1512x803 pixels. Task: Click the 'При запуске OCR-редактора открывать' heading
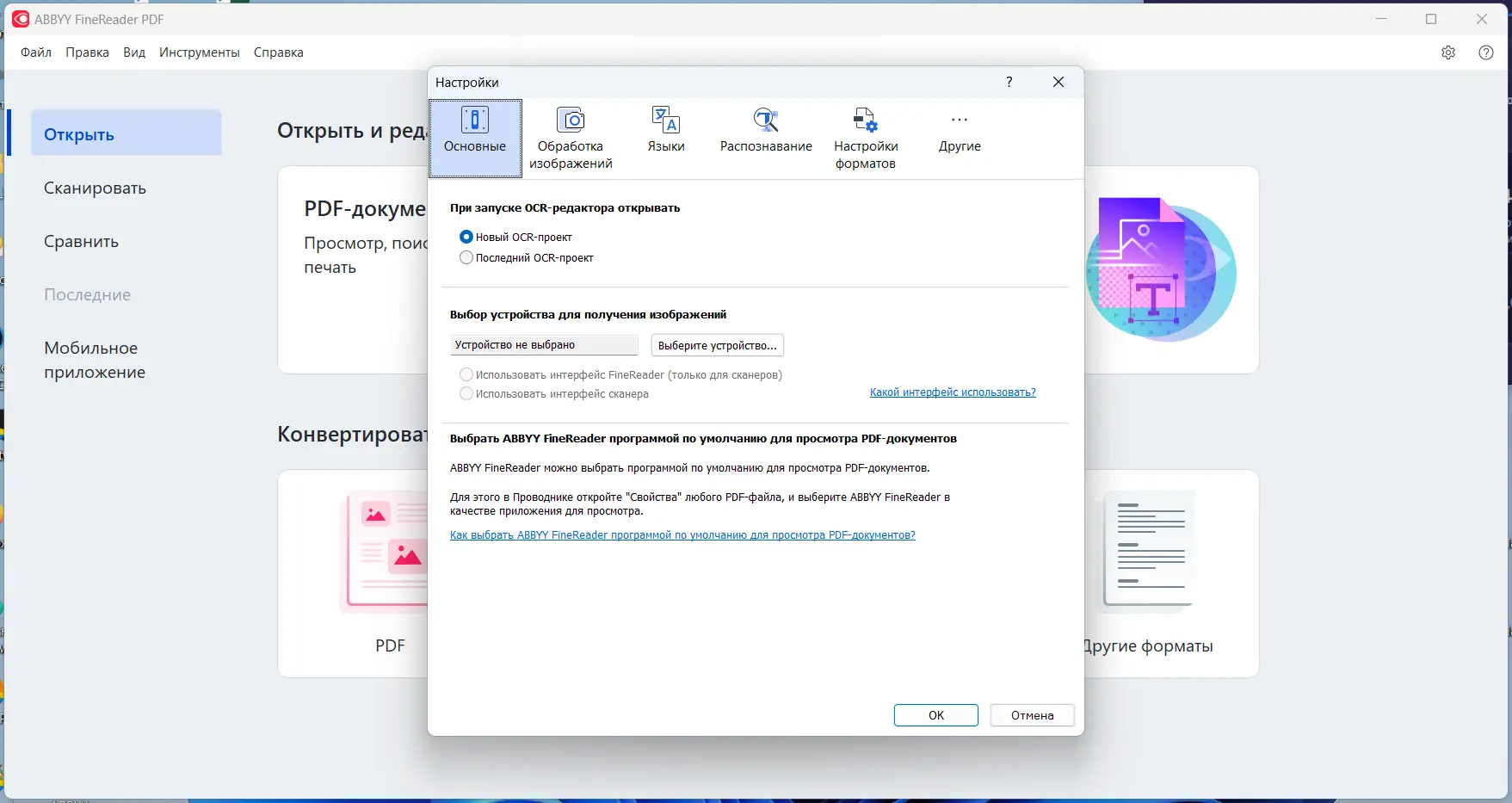(565, 208)
